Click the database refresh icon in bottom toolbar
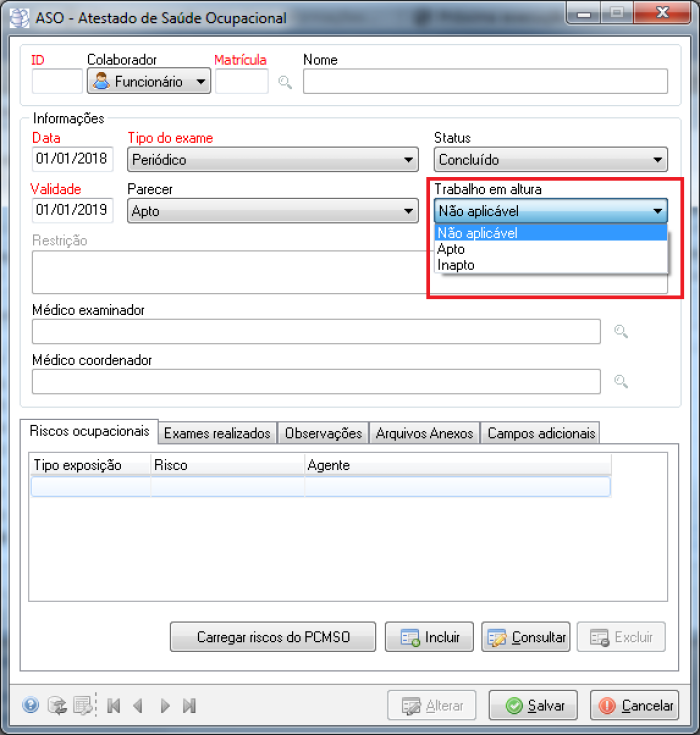Image resolution: width=700 pixels, height=735 pixels. tap(56, 705)
